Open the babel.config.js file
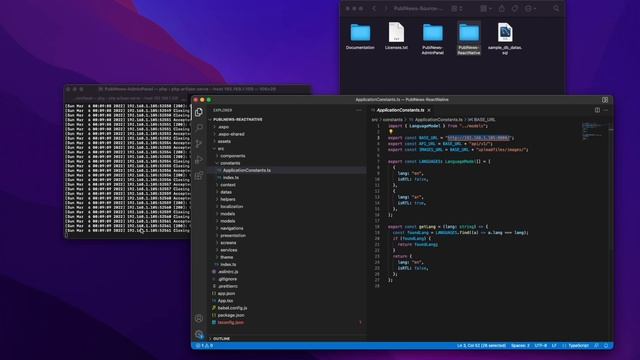 (232, 308)
